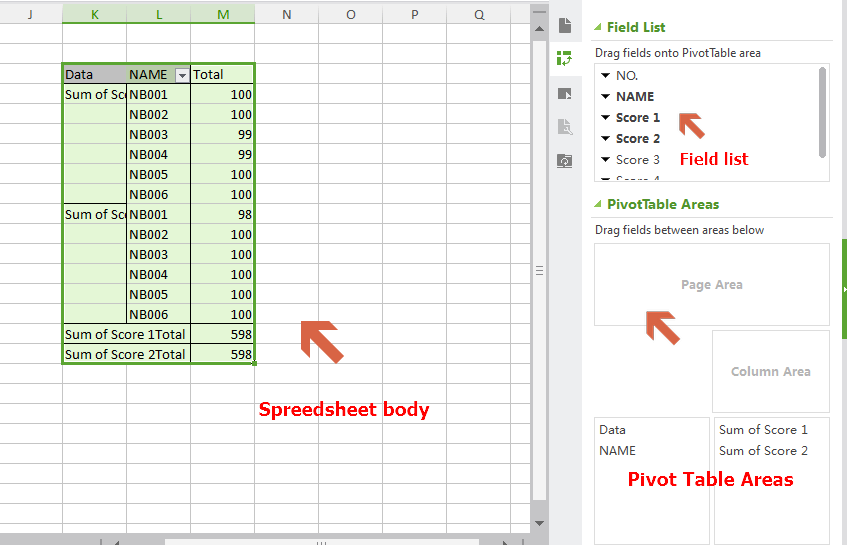Collapse the PivotTable Areas section triangle
The width and height of the screenshot is (847, 545).
[x=597, y=204]
